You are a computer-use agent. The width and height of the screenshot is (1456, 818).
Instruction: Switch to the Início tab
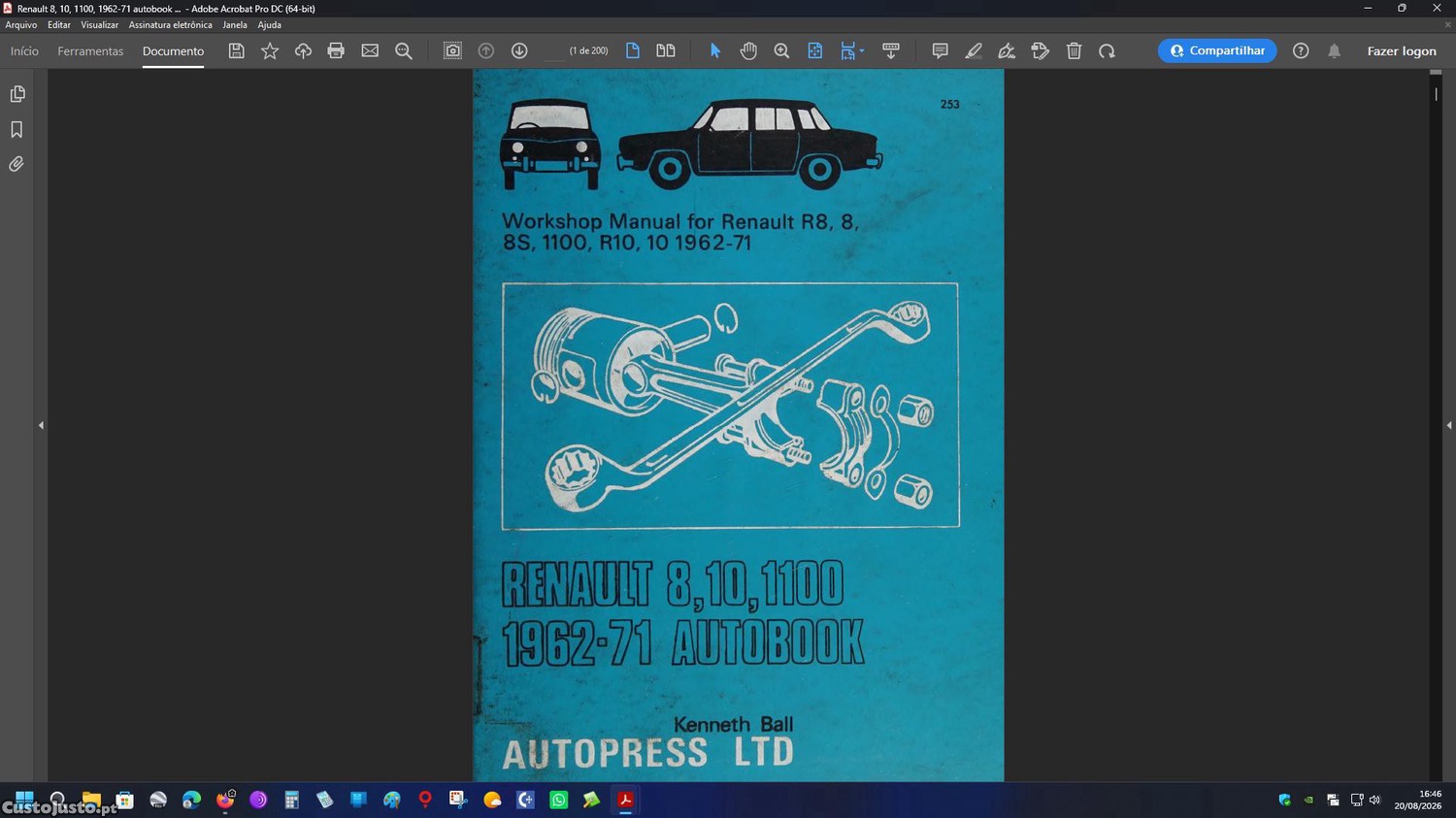(24, 51)
